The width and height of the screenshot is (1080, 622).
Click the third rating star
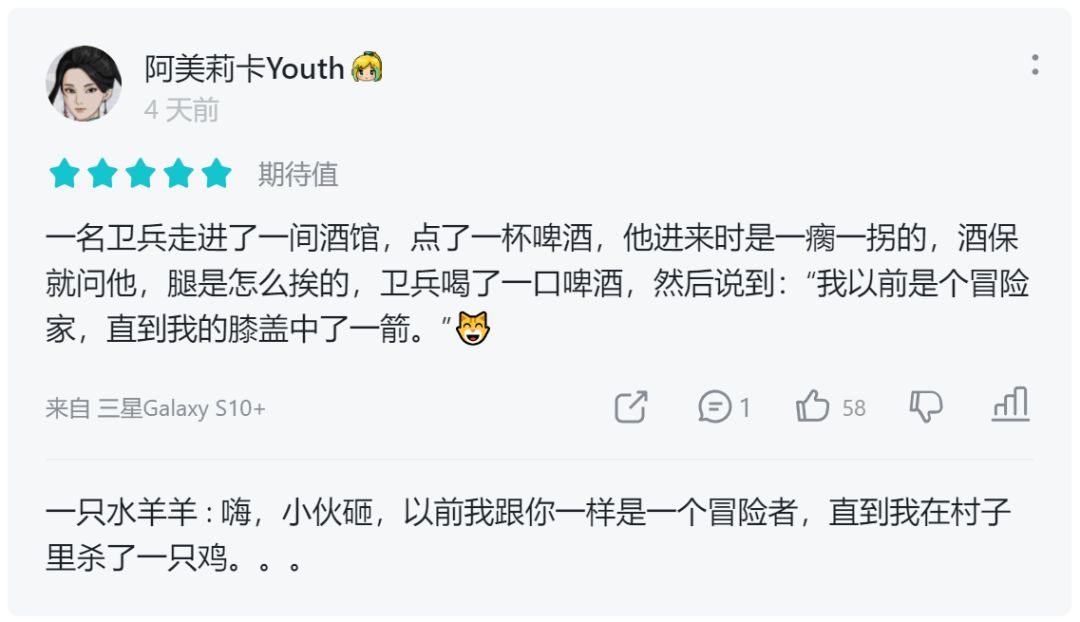(140, 174)
